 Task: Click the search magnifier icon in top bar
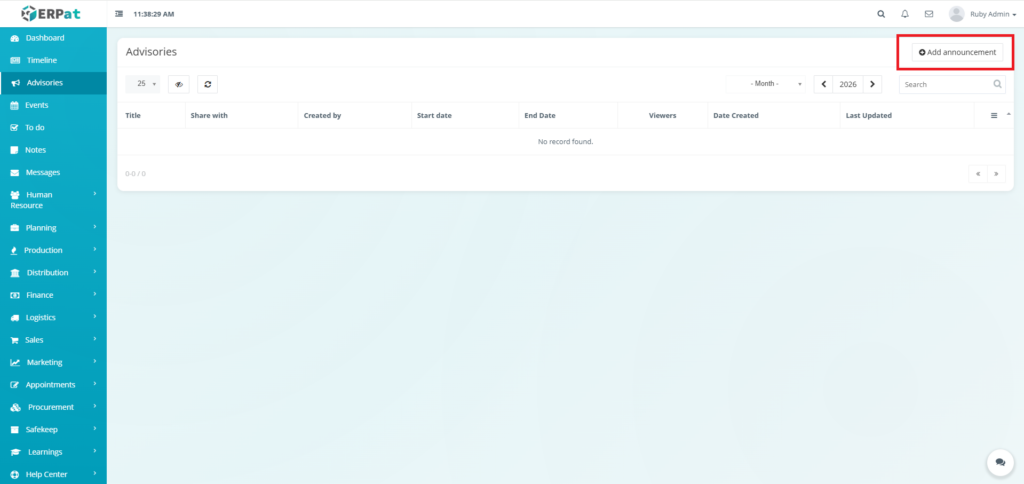pos(880,14)
